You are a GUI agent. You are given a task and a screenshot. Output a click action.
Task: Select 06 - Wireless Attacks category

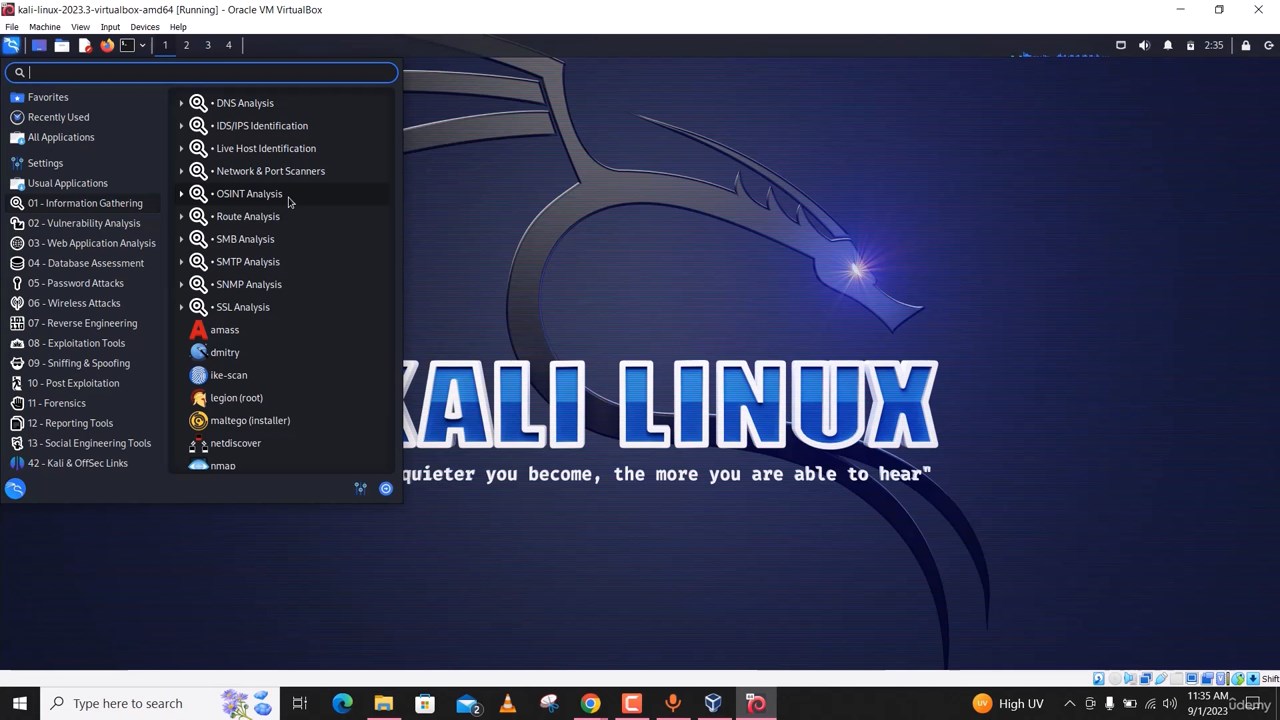pos(85,303)
